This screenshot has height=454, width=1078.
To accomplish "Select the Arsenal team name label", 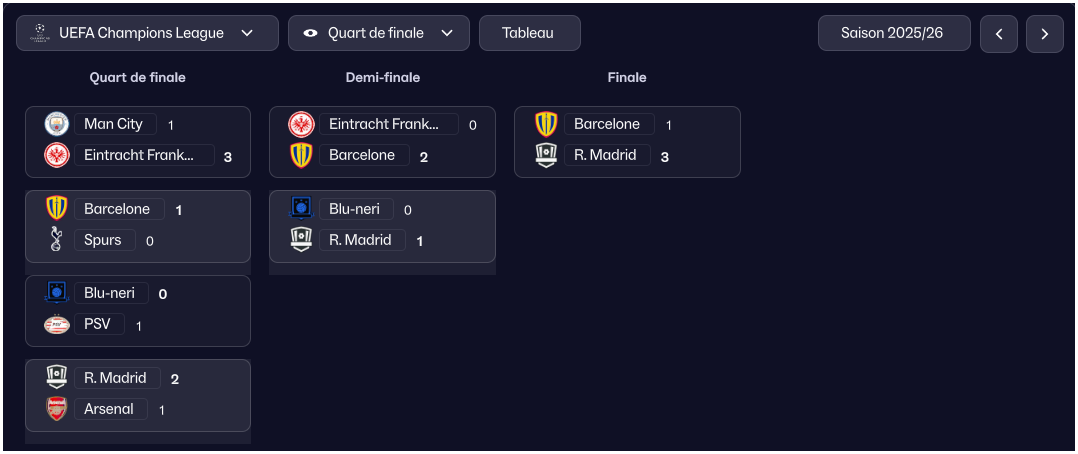I will [x=109, y=409].
